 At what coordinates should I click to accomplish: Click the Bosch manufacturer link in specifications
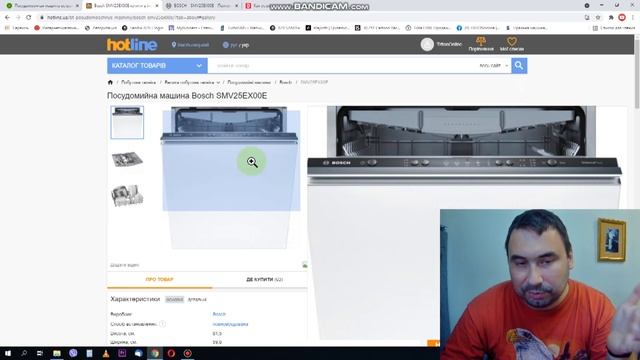point(219,314)
